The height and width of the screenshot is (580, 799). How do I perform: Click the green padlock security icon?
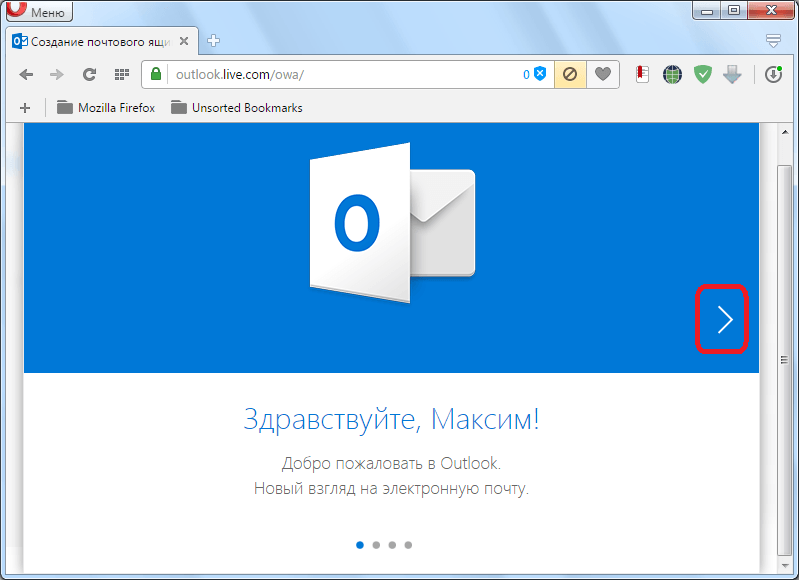156,74
